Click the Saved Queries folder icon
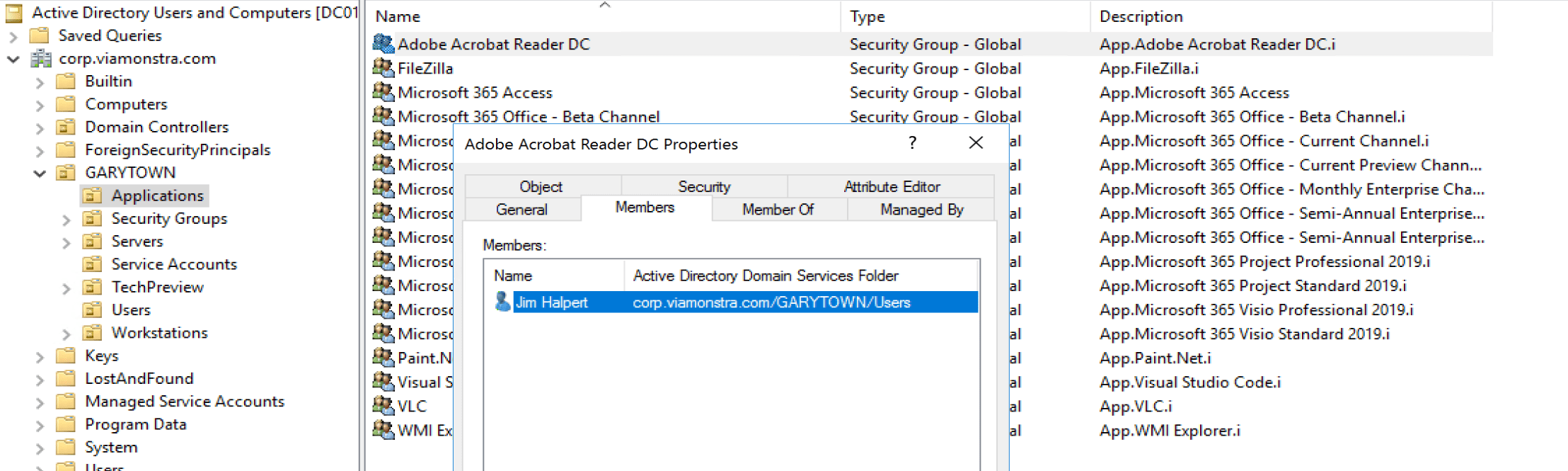Image resolution: width=1568 pixels, height=471 pixels. pos(40,35)
